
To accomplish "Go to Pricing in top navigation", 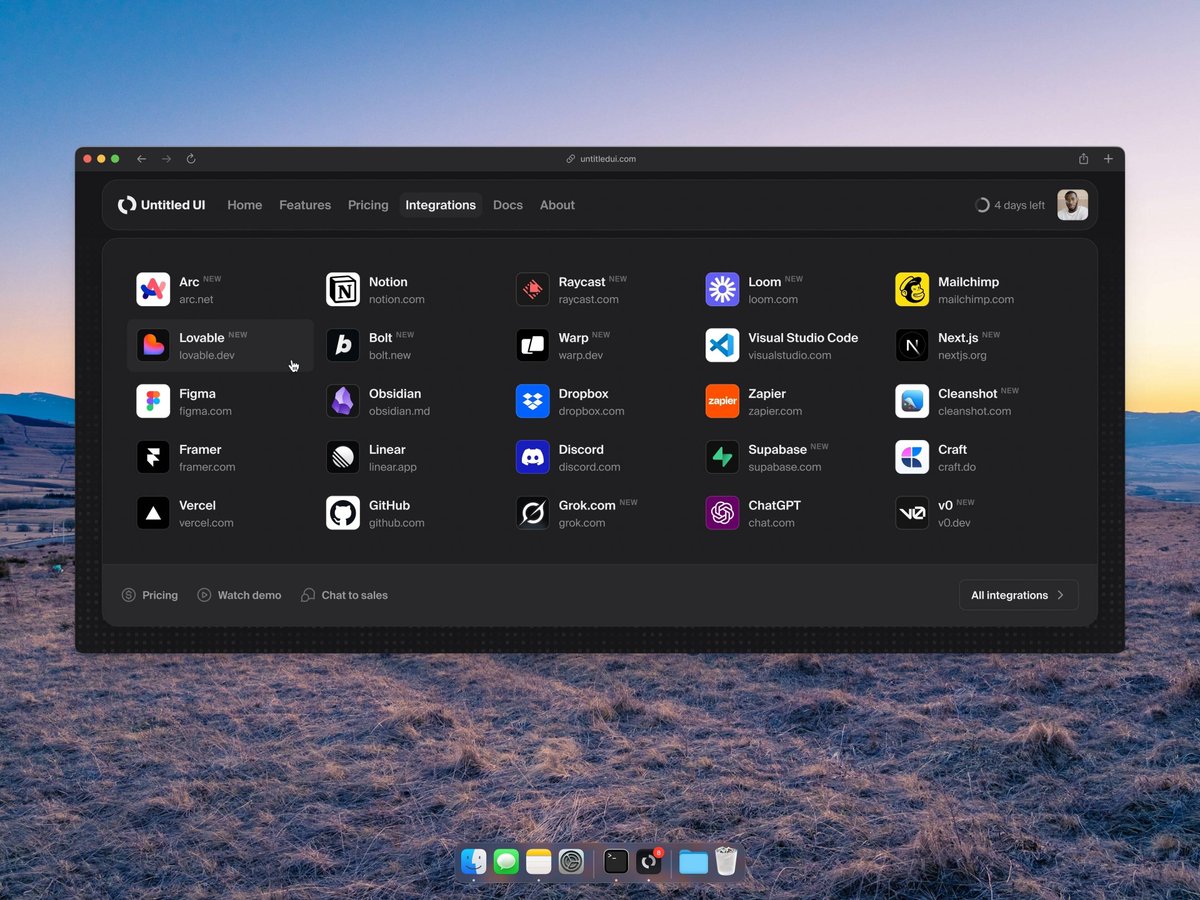I will click(x=368, y=205).
